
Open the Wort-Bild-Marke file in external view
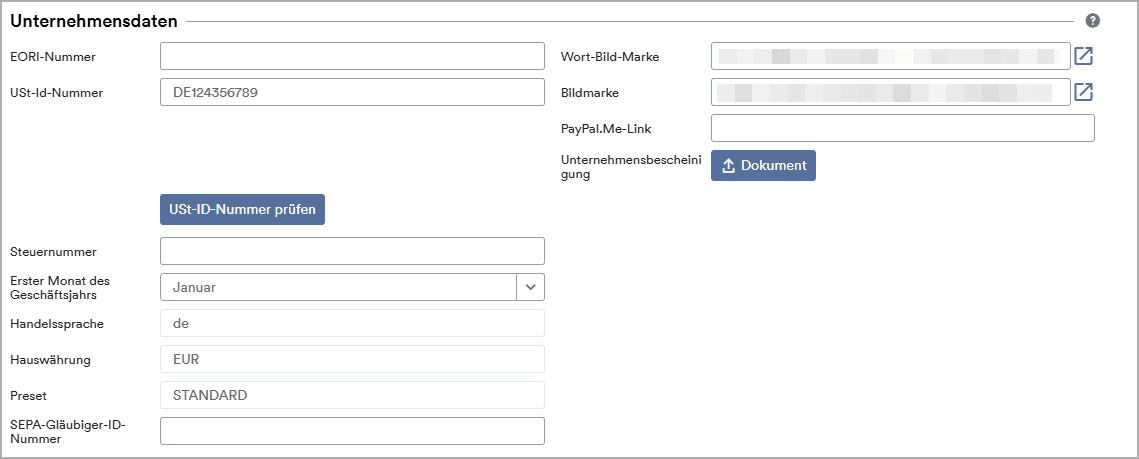(x=1083, y=56)
